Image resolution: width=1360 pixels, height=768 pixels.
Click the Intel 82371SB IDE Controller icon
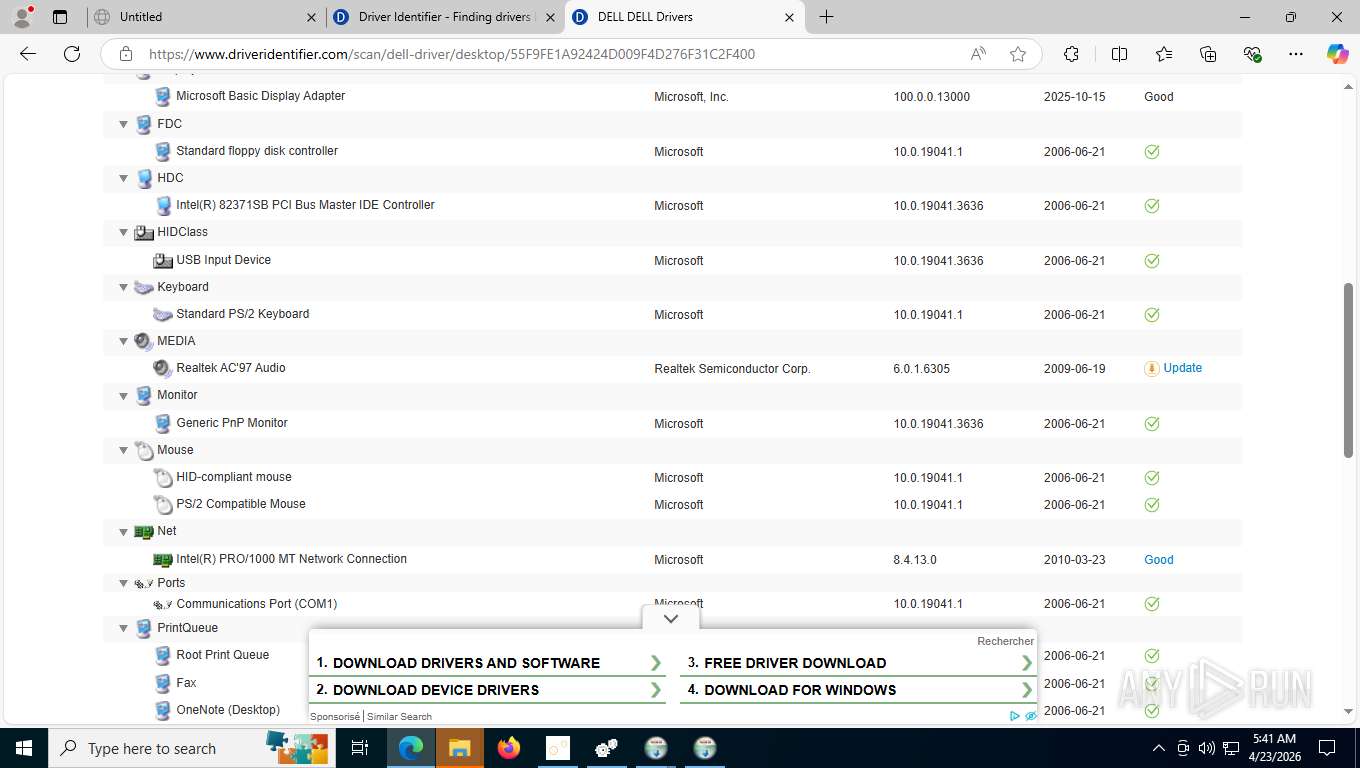pos(163,205)
